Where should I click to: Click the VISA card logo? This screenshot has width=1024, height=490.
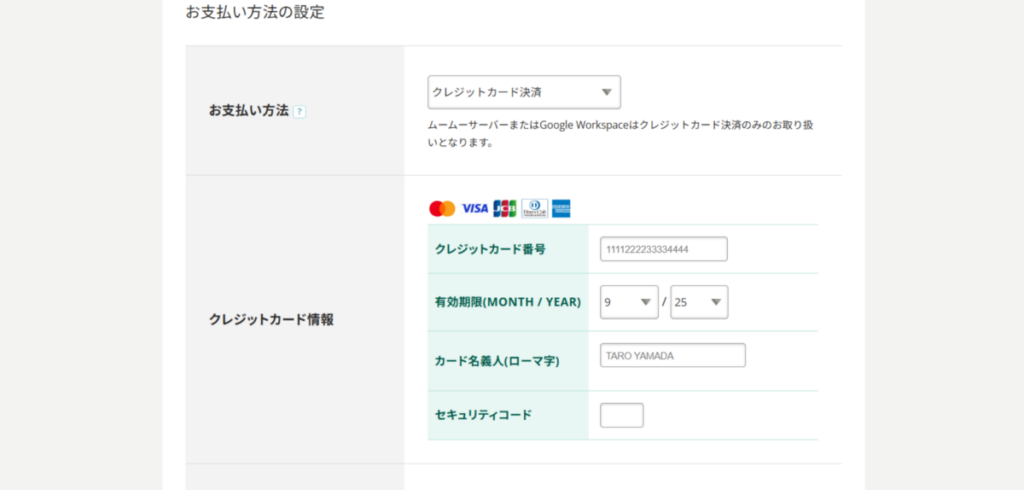(474, 208)
